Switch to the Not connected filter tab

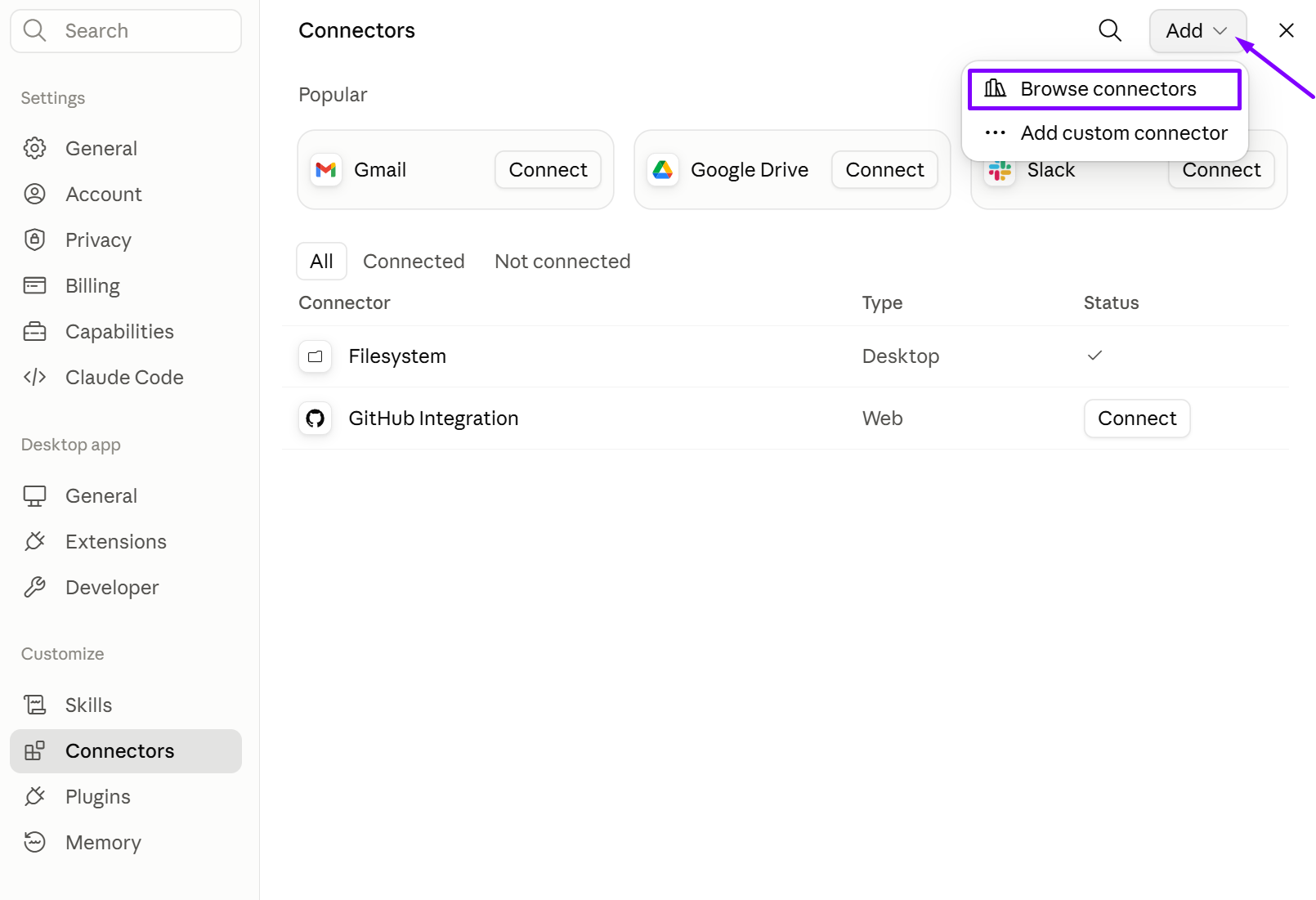(562, 262)
